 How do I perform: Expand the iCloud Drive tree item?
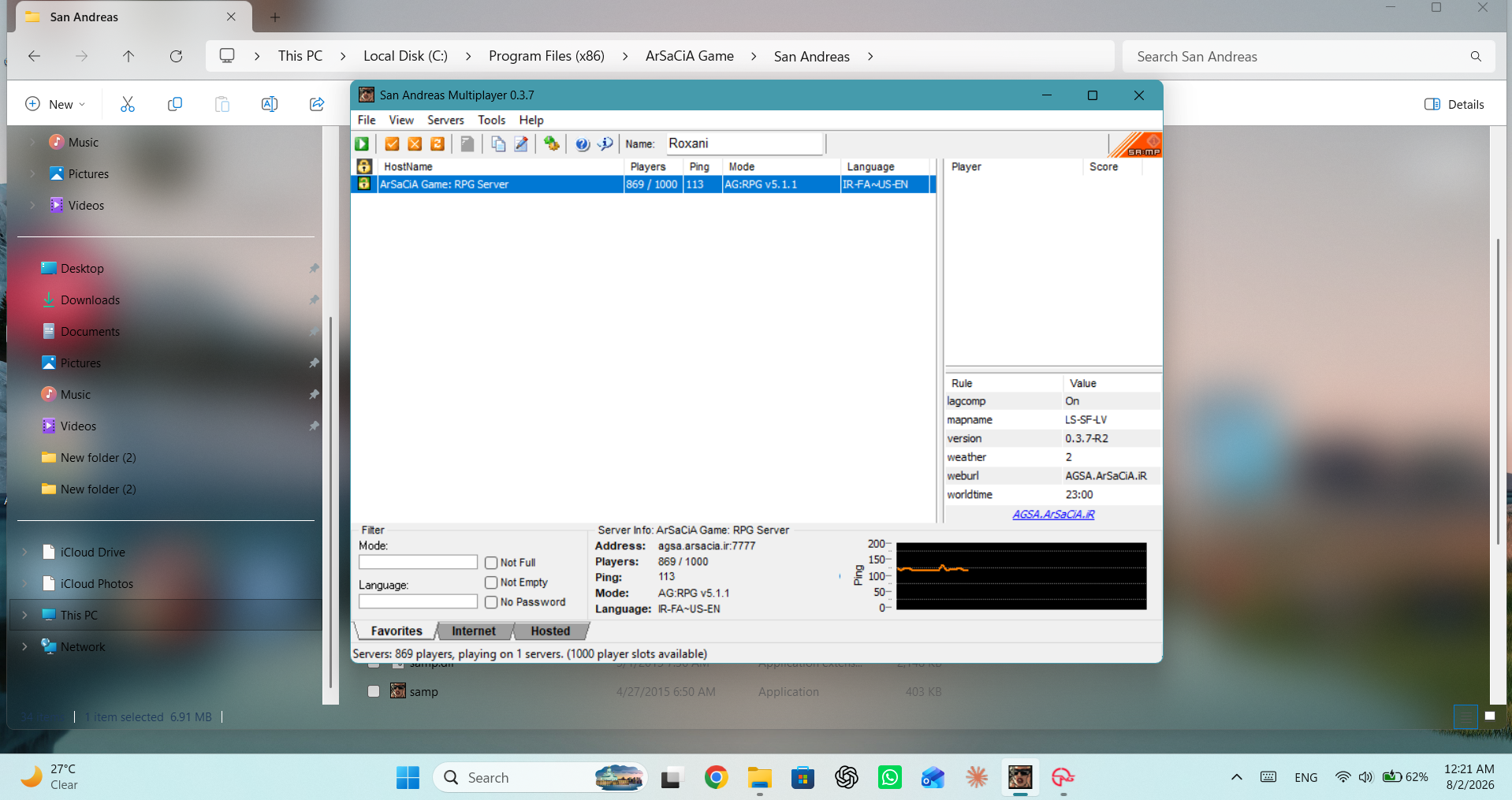24,552
